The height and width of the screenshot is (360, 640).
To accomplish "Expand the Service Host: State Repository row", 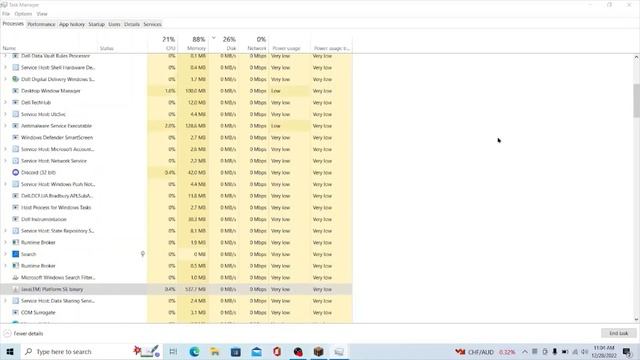I will (x=5, y=231).
